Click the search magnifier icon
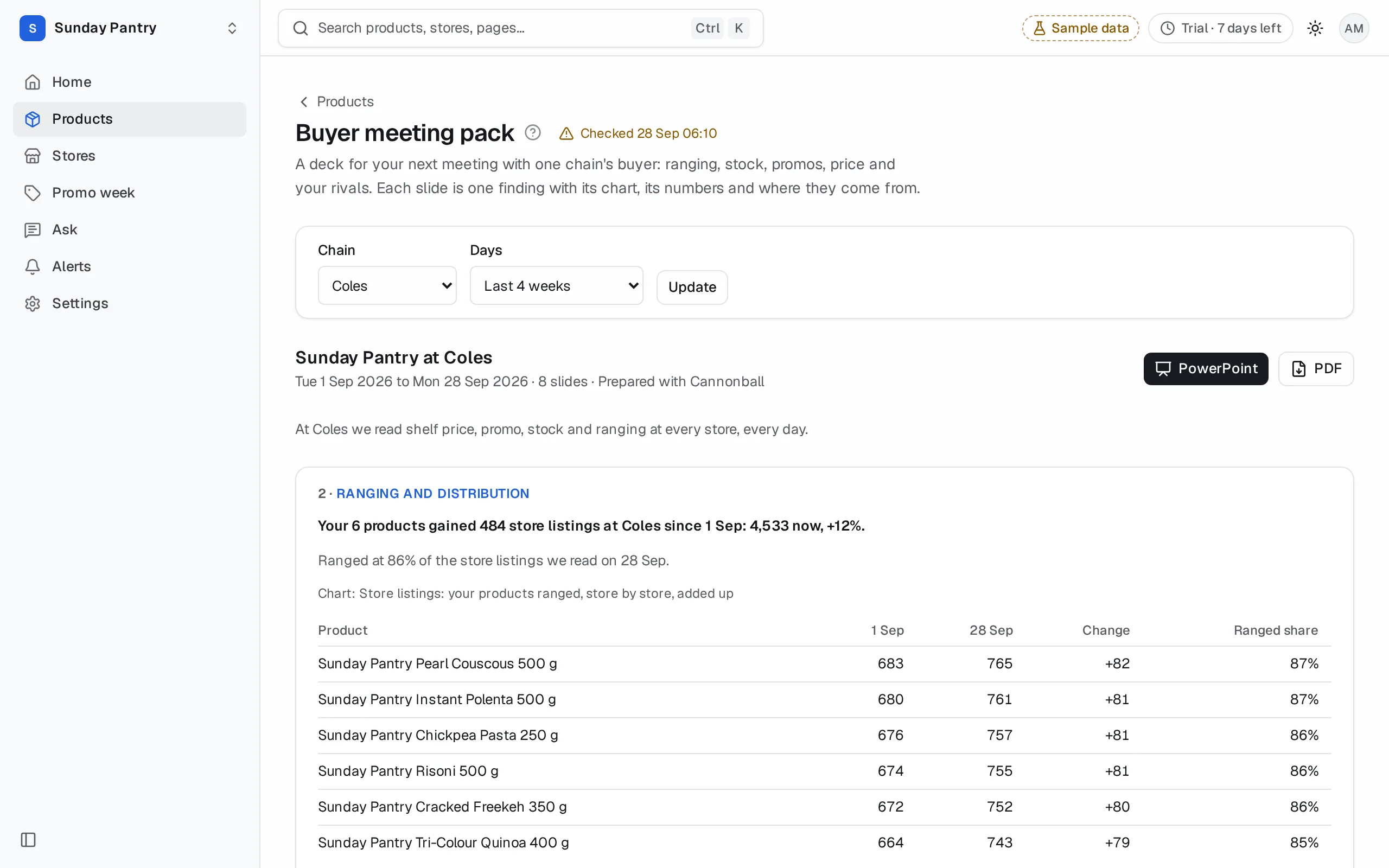This screenshot has height=868, width=1389. 301,28
